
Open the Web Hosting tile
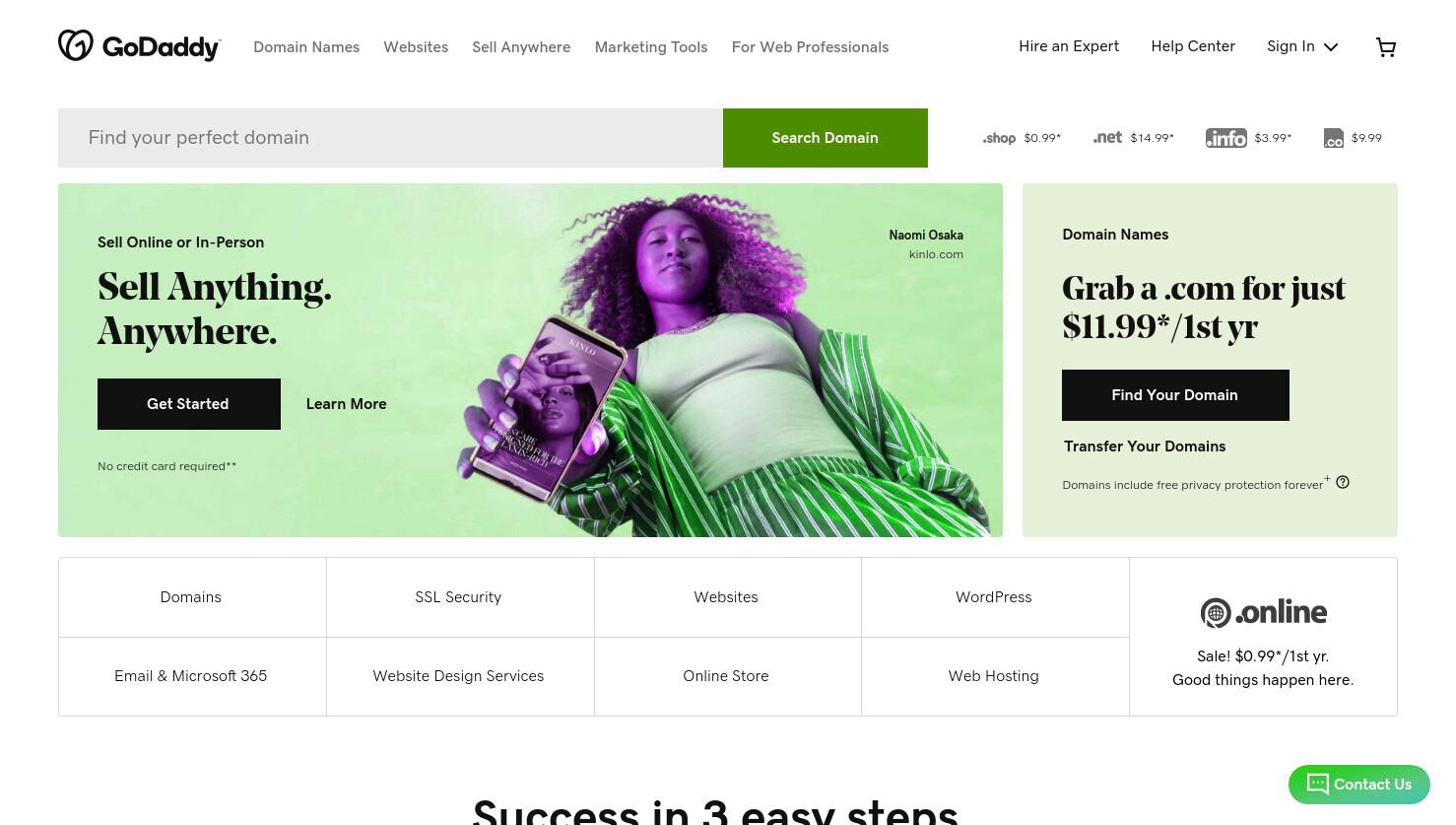[x=995, y=676]
